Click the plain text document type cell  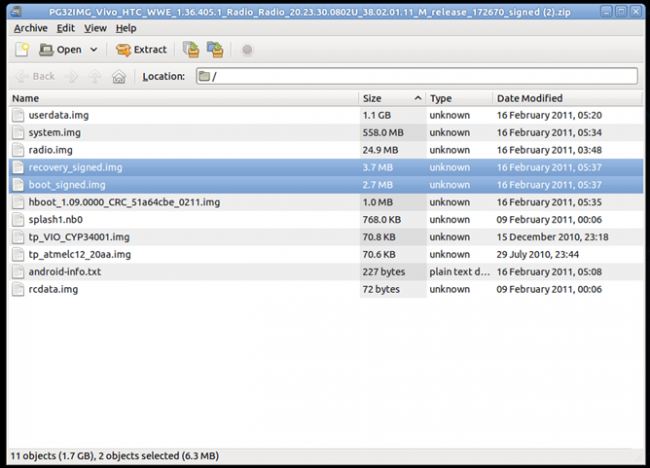(x=459, y=272)
